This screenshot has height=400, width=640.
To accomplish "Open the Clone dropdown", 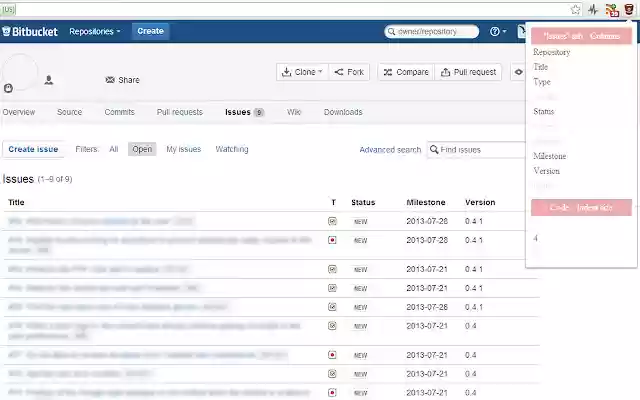I will point(302,72).
